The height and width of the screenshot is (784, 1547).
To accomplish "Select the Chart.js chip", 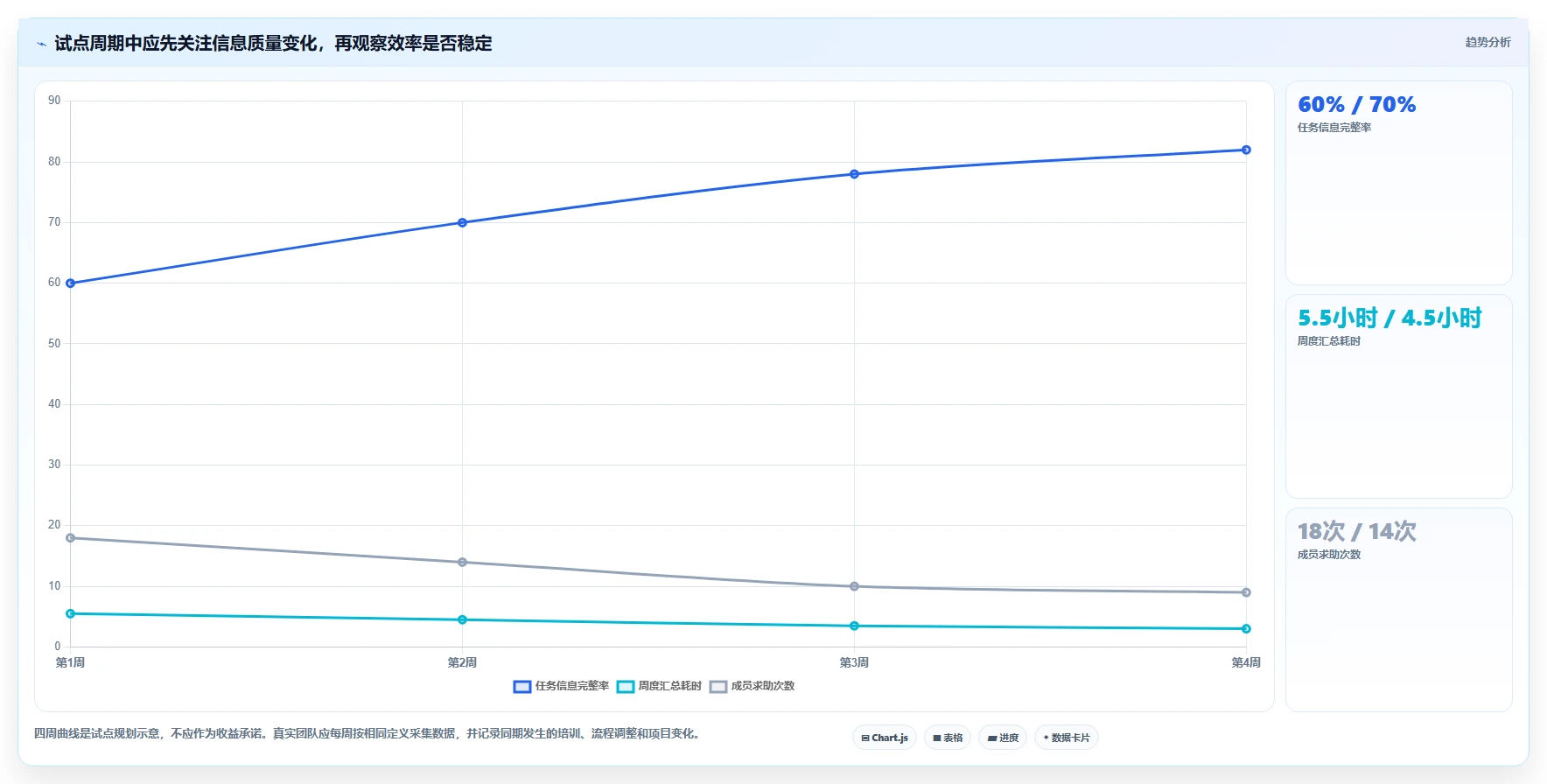I will [x=885, y=738].
